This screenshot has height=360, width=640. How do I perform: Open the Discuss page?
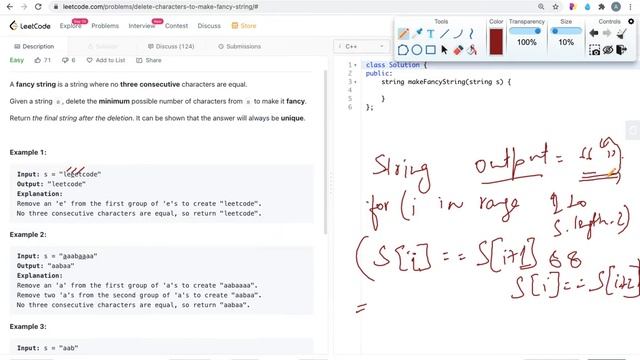pos(209,26)
